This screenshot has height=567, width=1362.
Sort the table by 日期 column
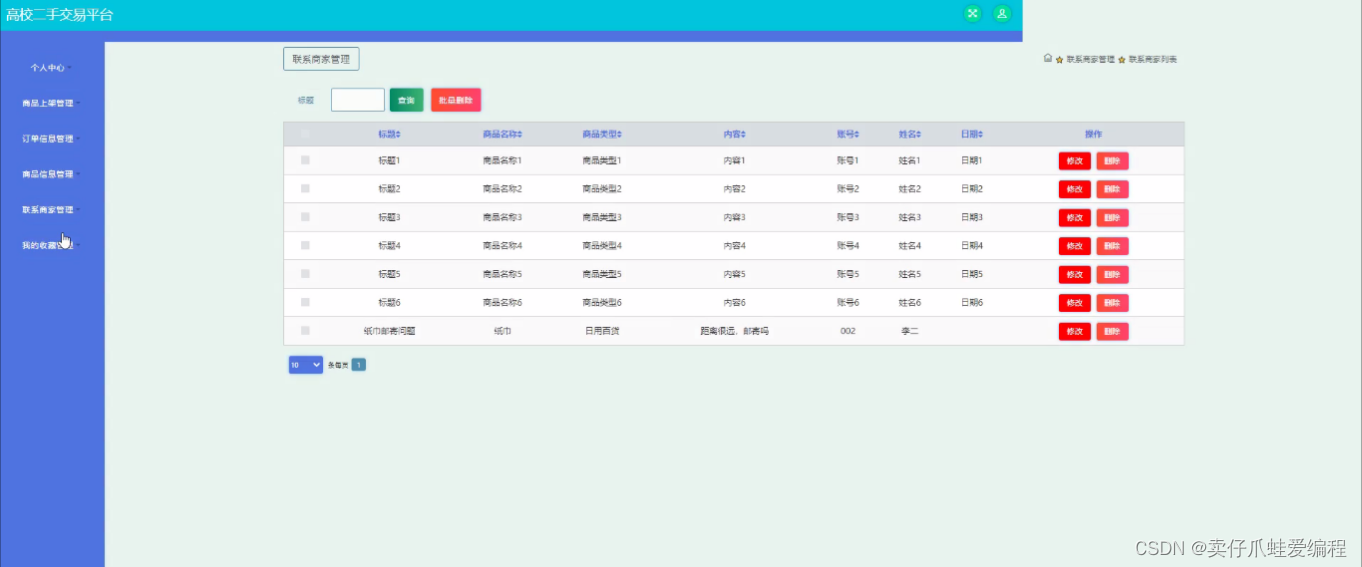click(972, 134)
